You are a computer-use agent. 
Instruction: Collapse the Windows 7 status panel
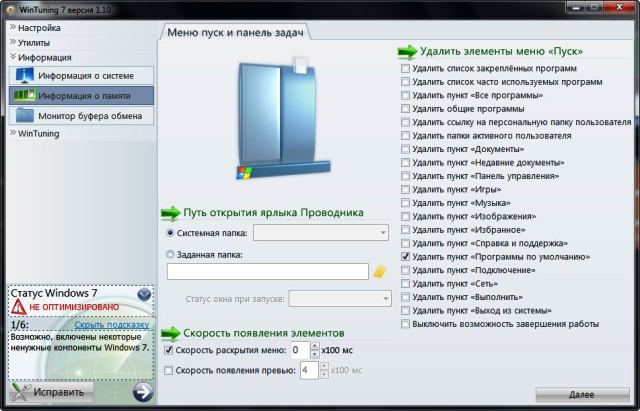tap(144, 294)
